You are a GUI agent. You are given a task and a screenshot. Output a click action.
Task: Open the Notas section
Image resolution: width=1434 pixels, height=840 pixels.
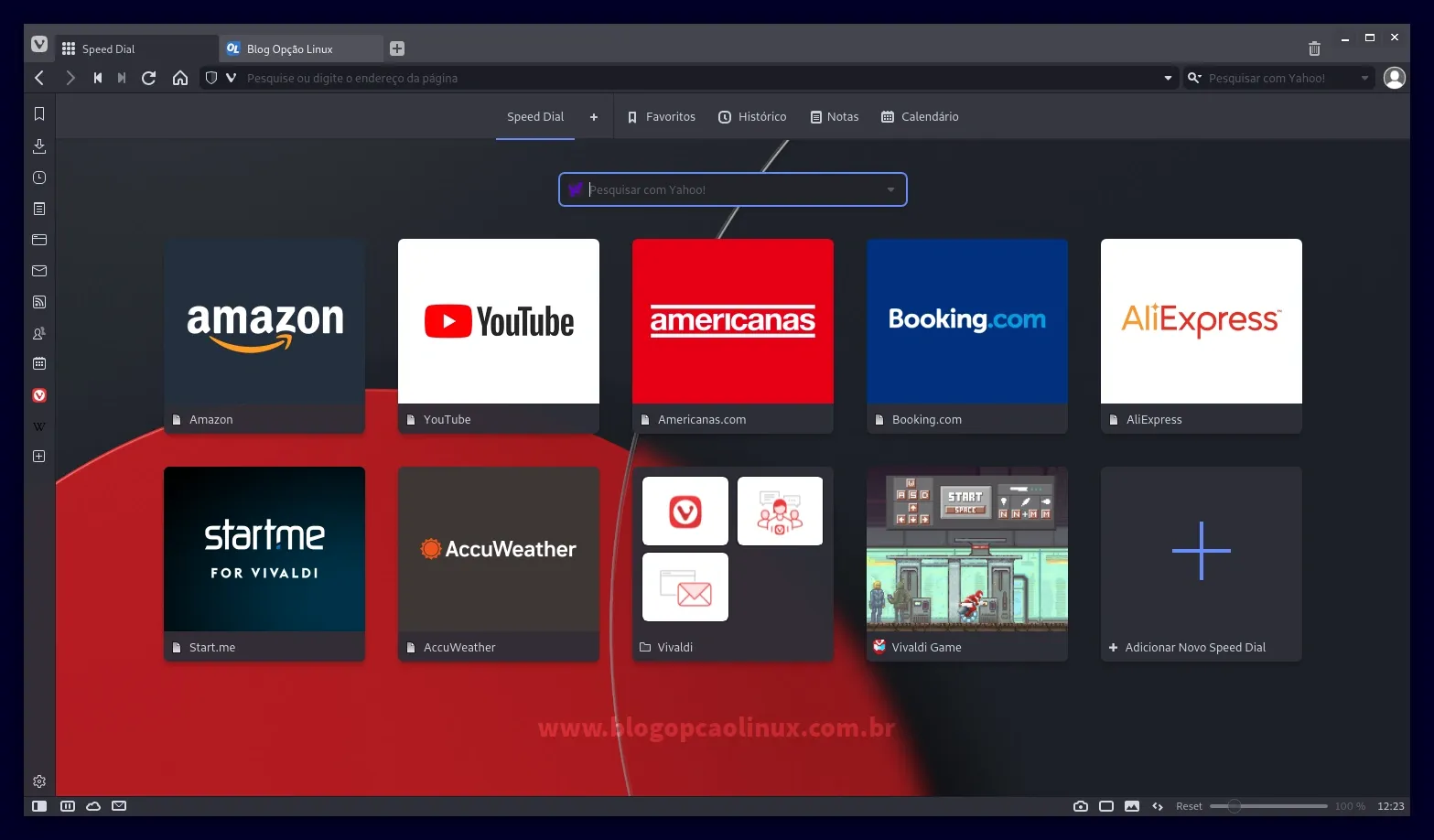pyautogui.click(x=835, y=116)
